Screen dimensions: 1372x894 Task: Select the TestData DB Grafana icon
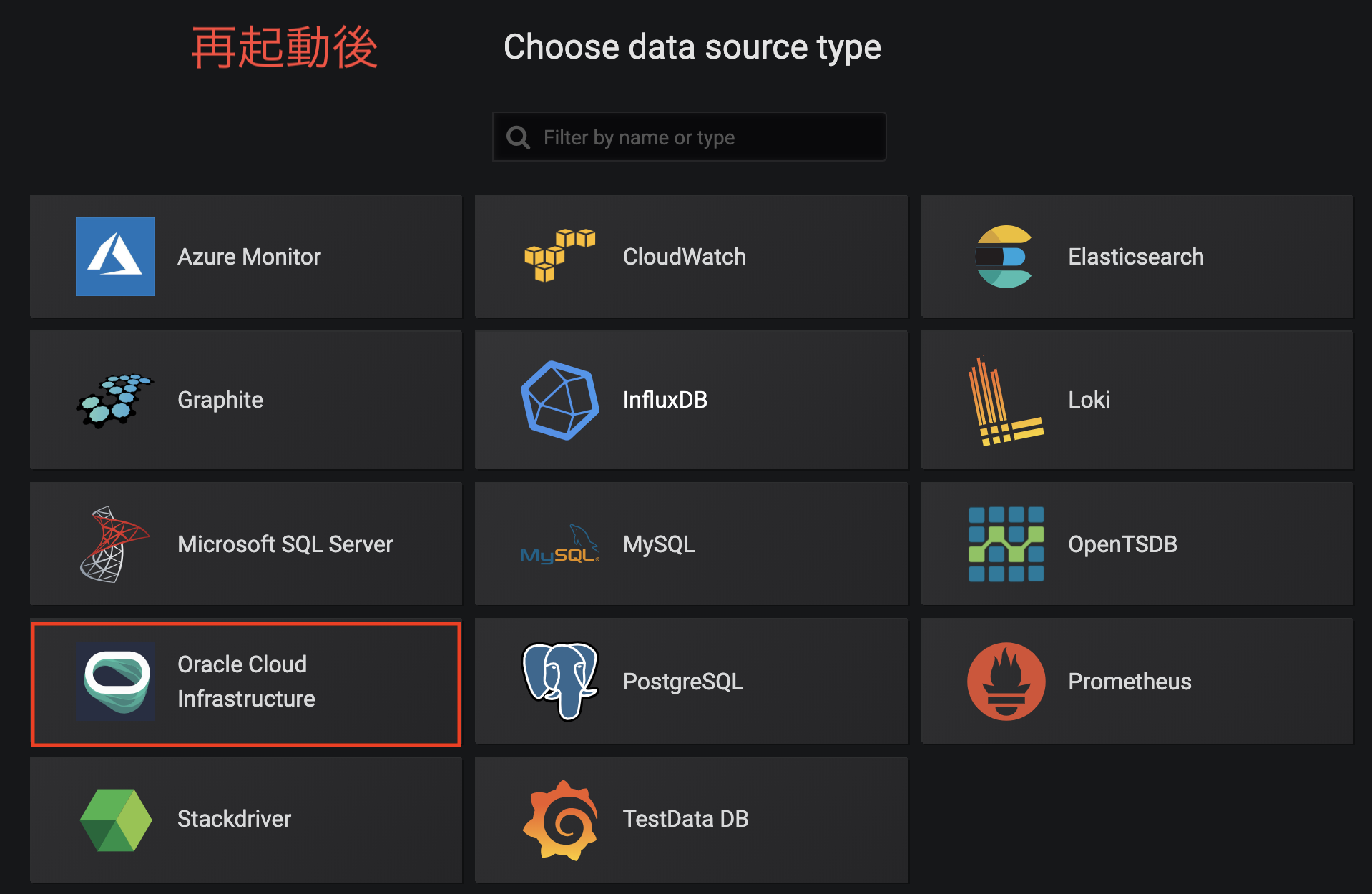560,820
